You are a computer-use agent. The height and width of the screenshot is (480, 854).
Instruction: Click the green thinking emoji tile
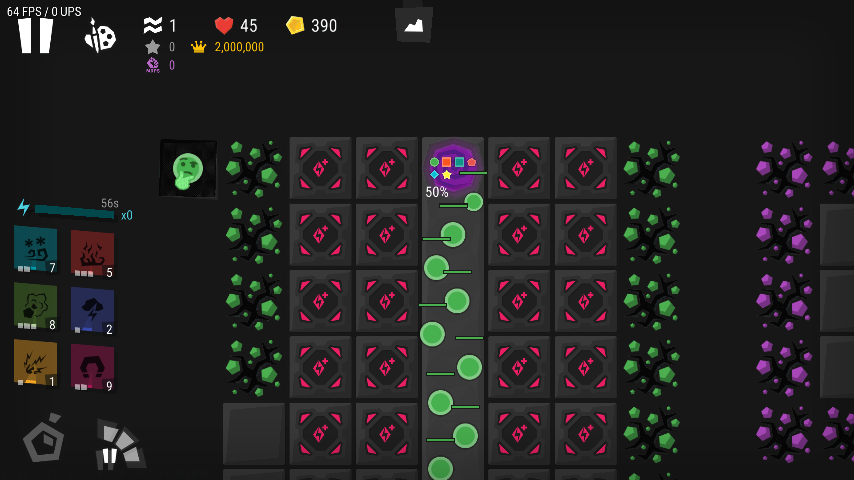pos(188,168)
